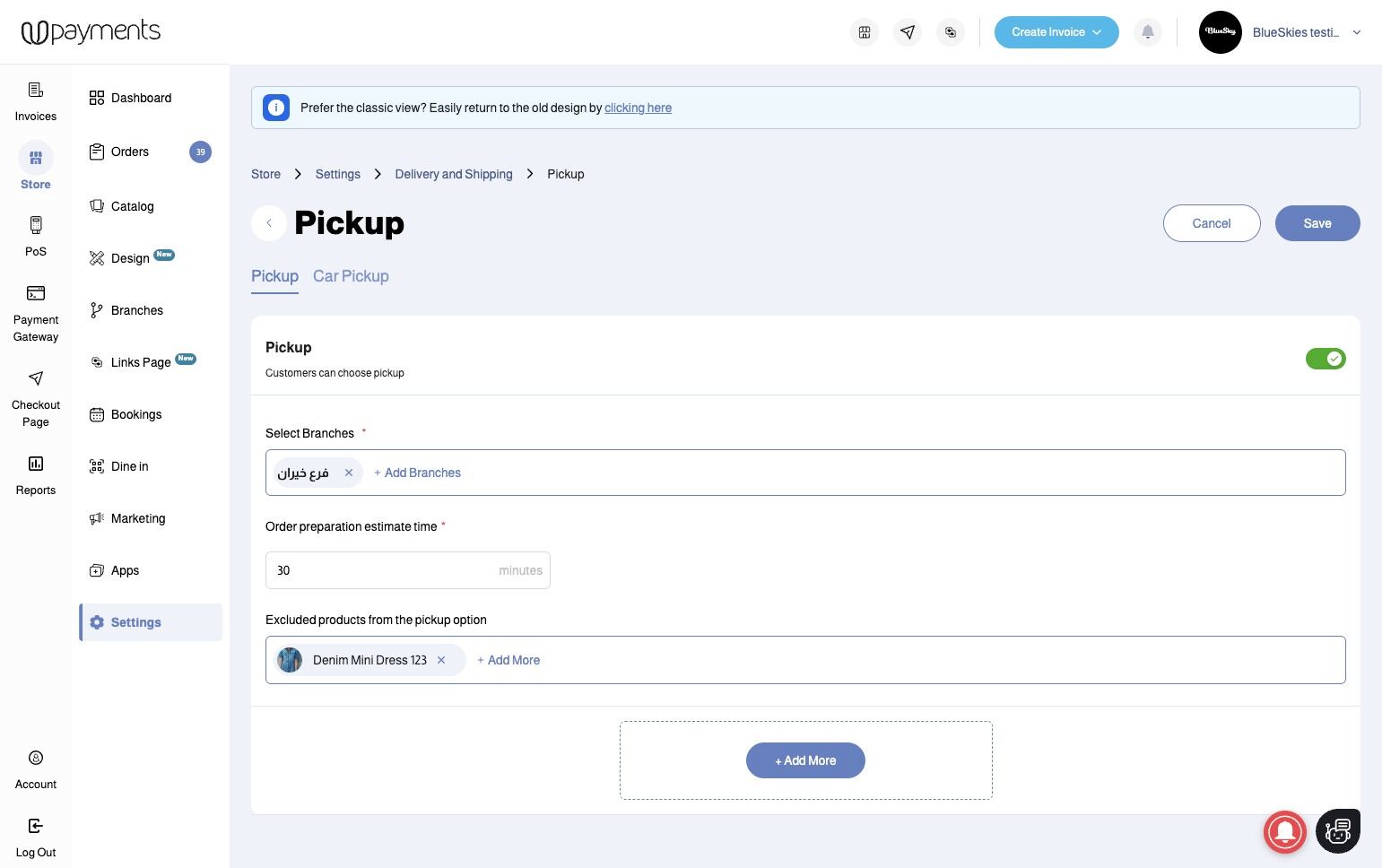This screenshot has width=1382, height=868.
Task: Focus the order preparation time field
Action: pyautogui.click(x=381, y=570)
